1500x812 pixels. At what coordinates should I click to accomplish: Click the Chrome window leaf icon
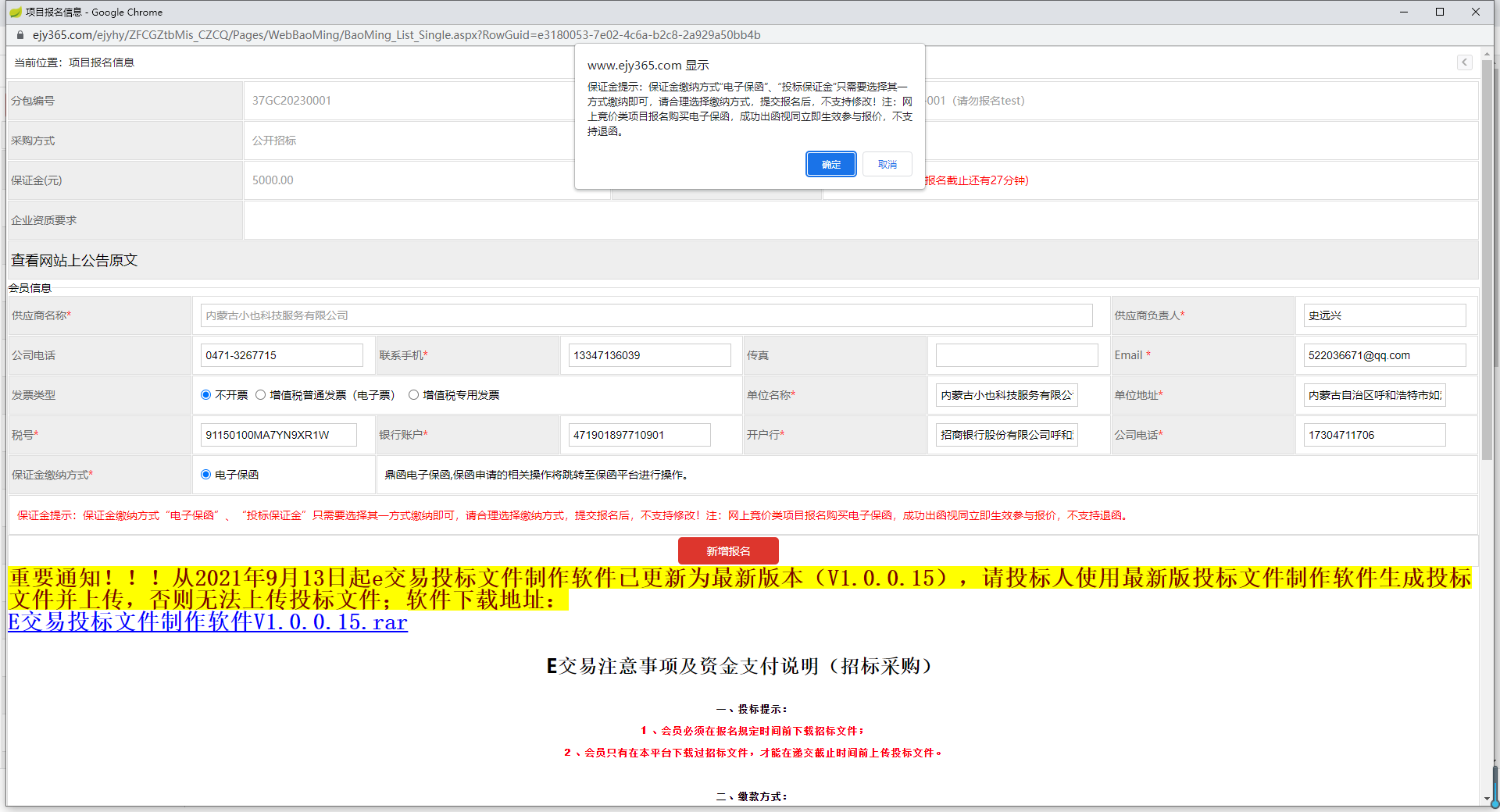point(15,12)
